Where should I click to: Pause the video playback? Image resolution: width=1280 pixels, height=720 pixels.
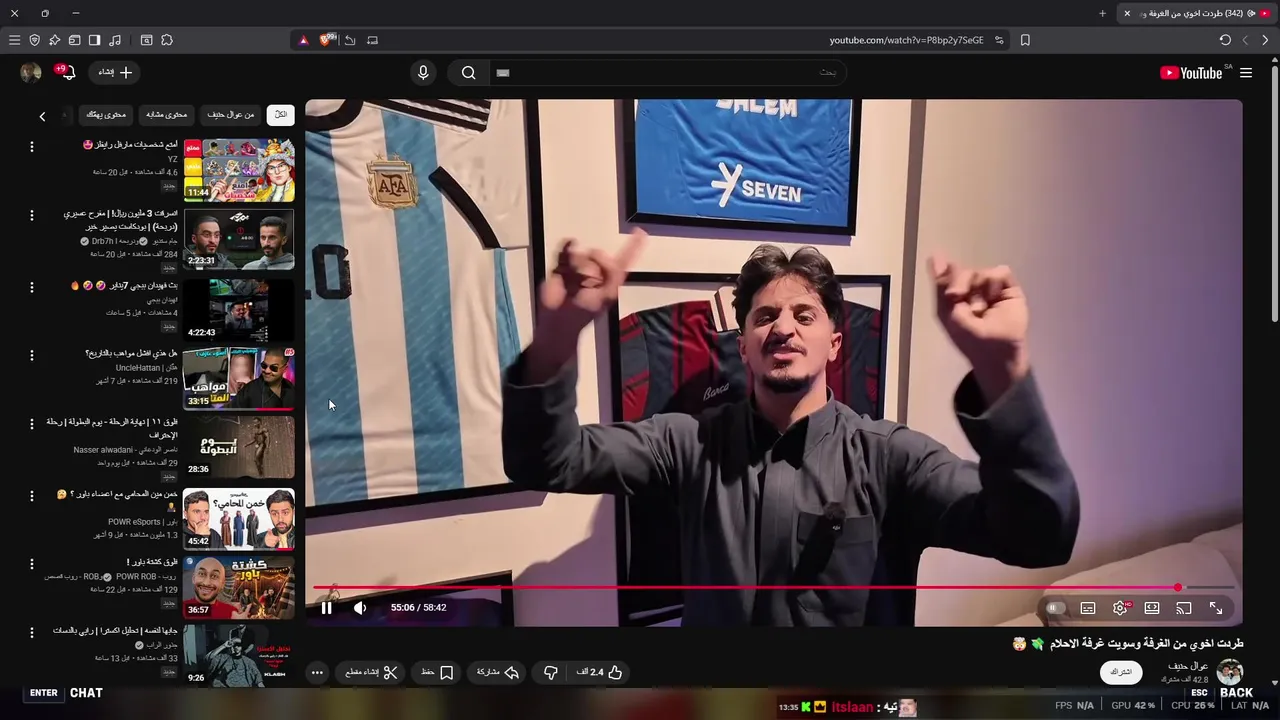pos(326,607)
